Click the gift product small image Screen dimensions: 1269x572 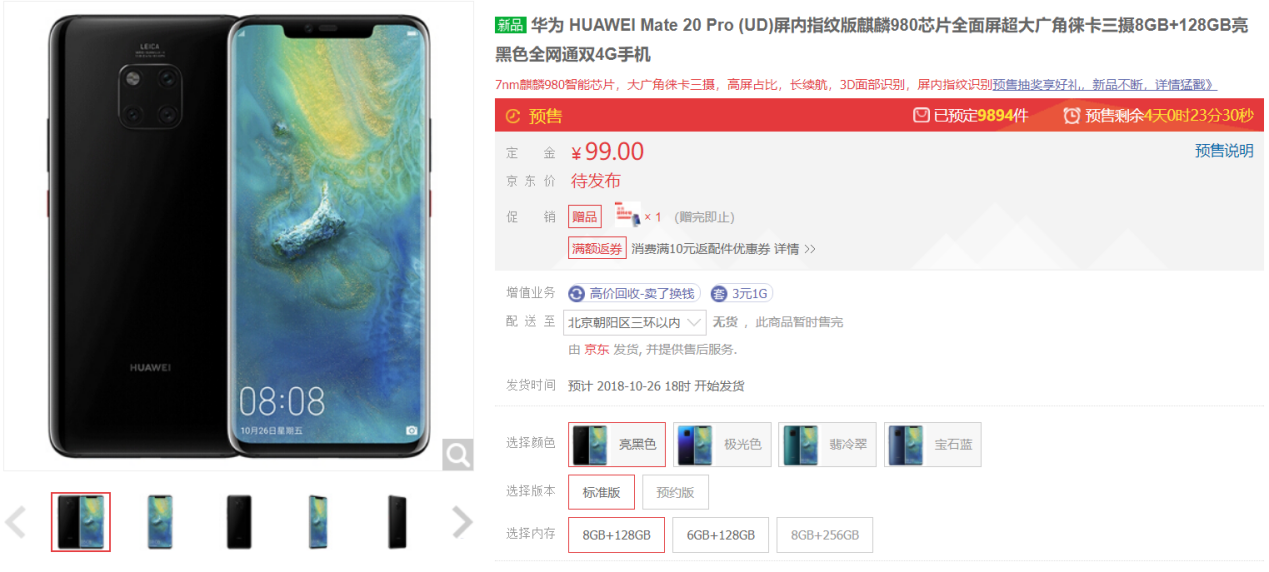(x=627, y=213)
